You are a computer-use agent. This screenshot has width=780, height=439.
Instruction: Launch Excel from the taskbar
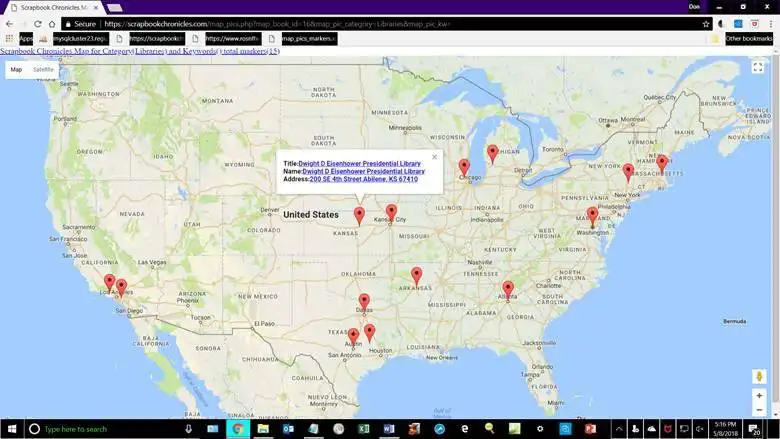pos(364,429)
